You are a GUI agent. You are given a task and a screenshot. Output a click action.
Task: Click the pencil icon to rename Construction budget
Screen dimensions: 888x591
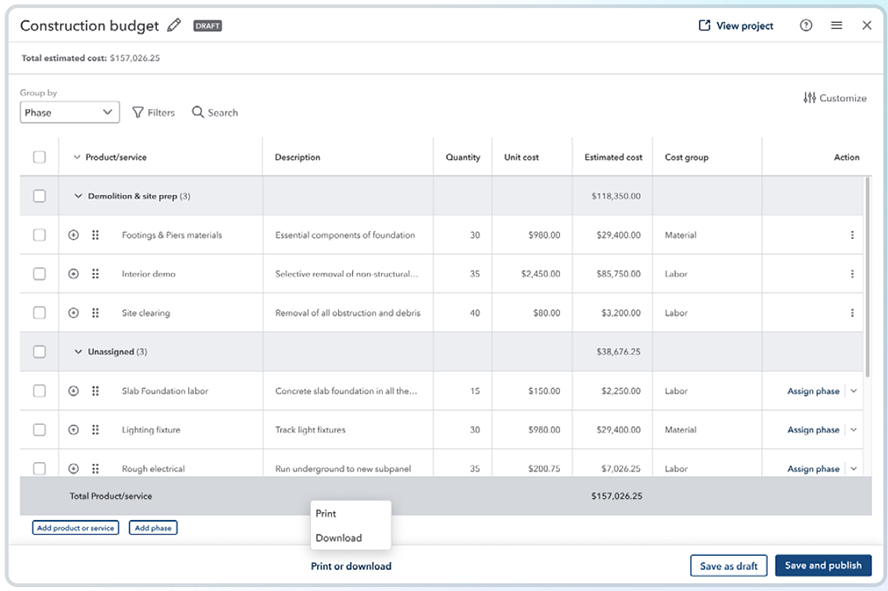(175, 25)
